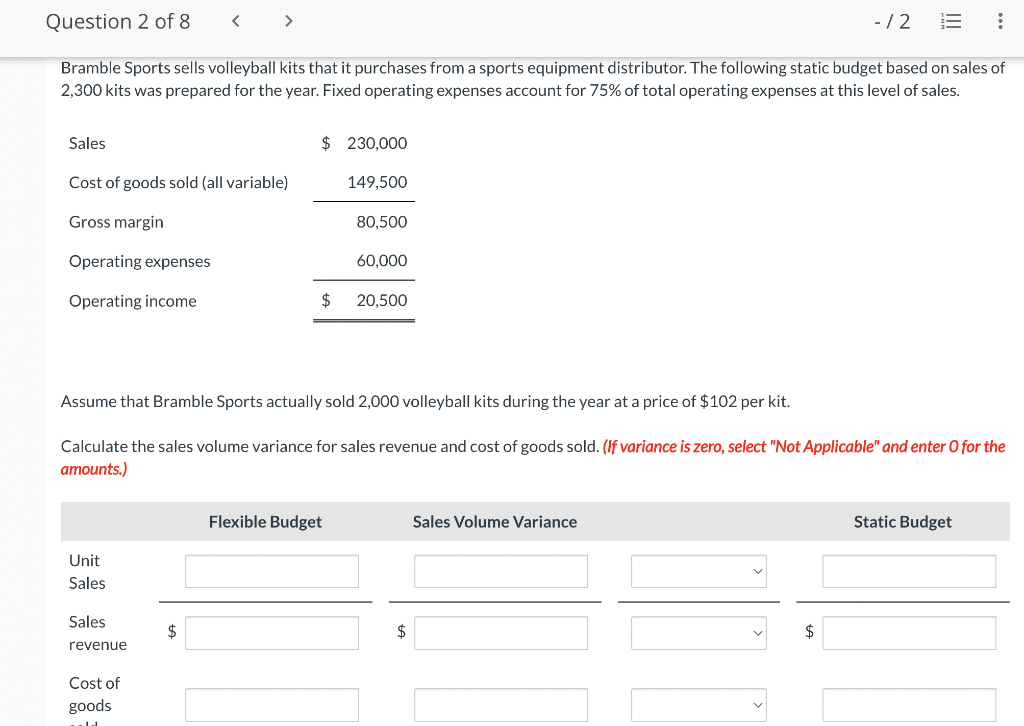Click the '230,000' sales value
This screenshot has height=726, width=1024.
tap(377, 143)
